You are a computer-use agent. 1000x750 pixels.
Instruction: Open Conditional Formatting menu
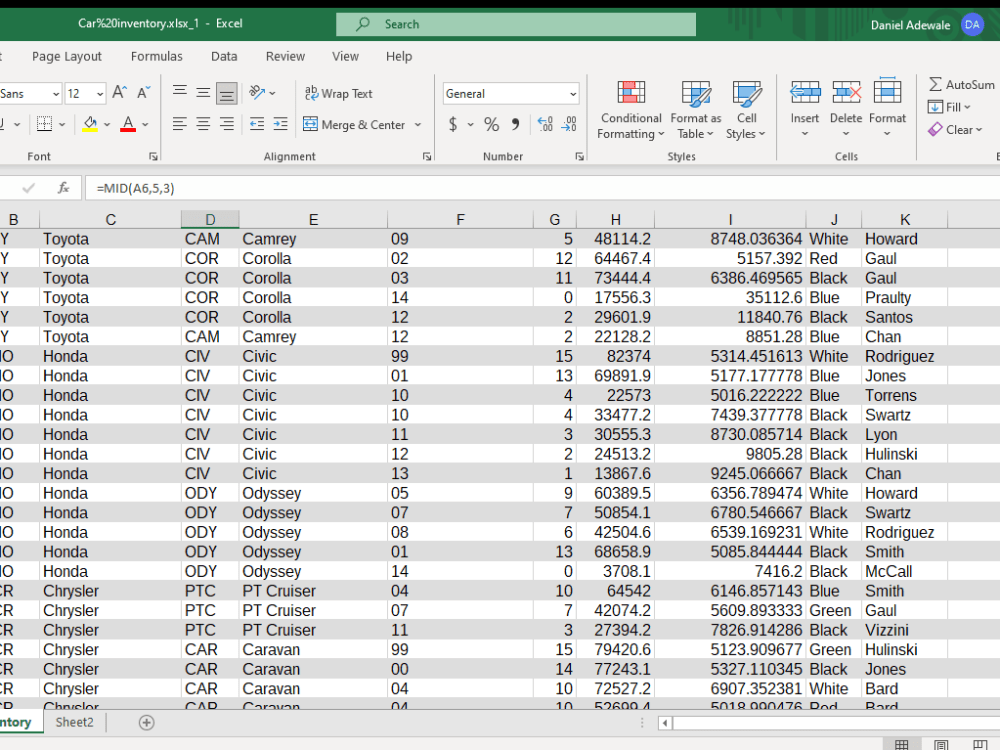[x=631, y=110]
